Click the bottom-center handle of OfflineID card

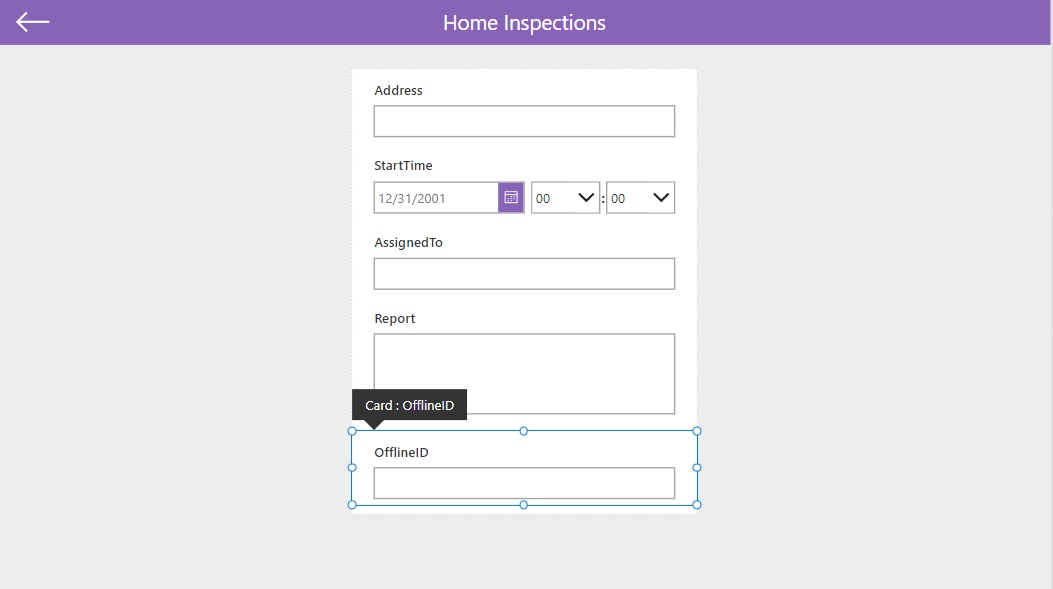(524, 505)
